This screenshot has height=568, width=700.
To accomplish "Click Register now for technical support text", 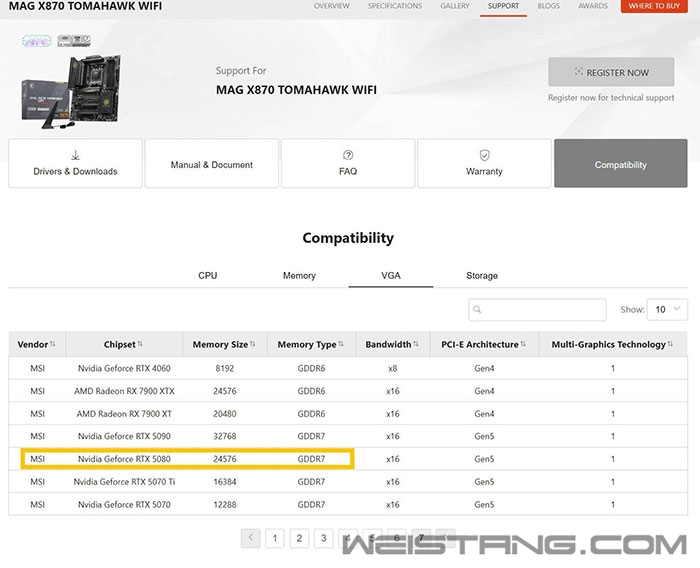I will coord(611,98).
